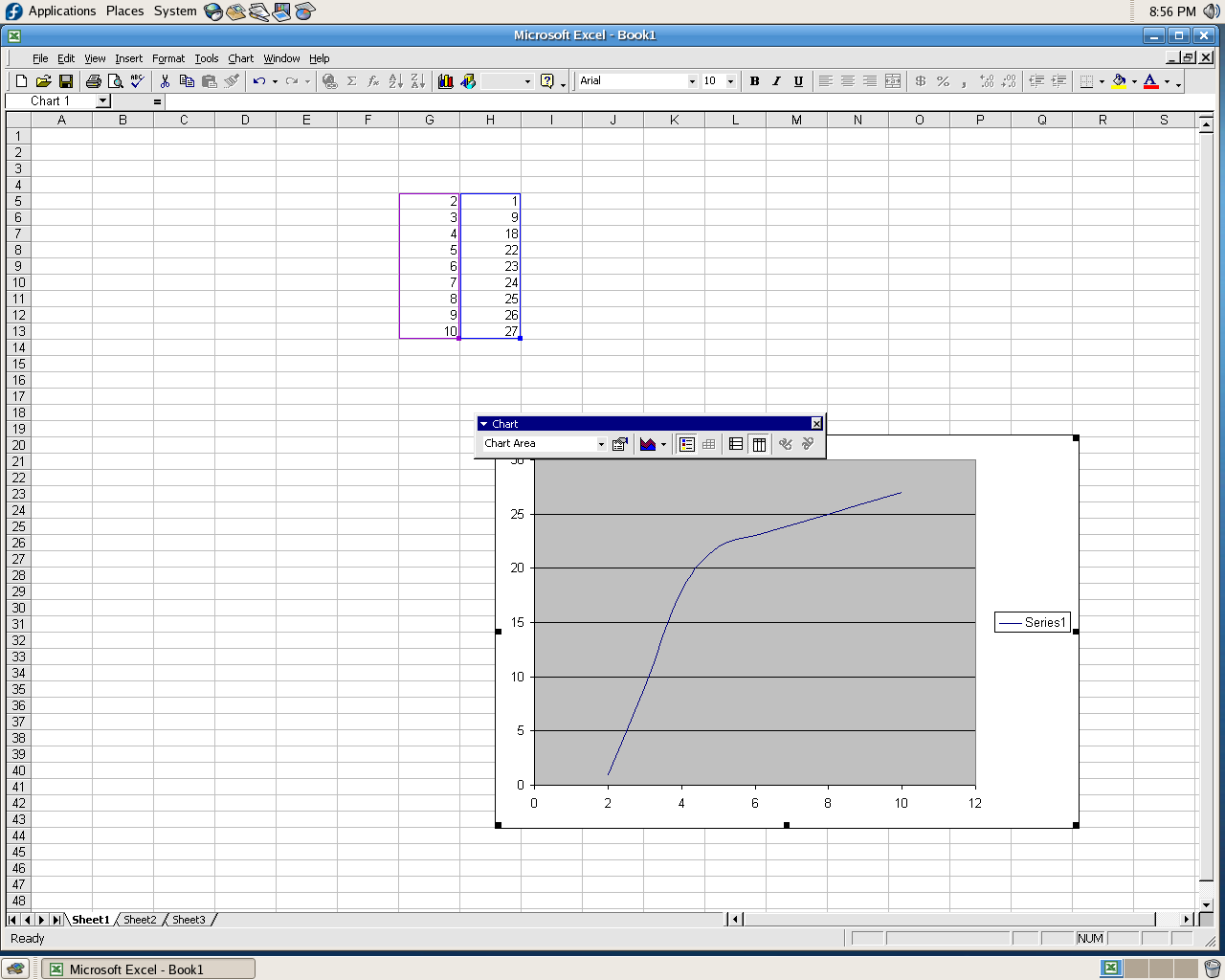
Task: Select the Merge and Center icon
Action: click(892, 81)
